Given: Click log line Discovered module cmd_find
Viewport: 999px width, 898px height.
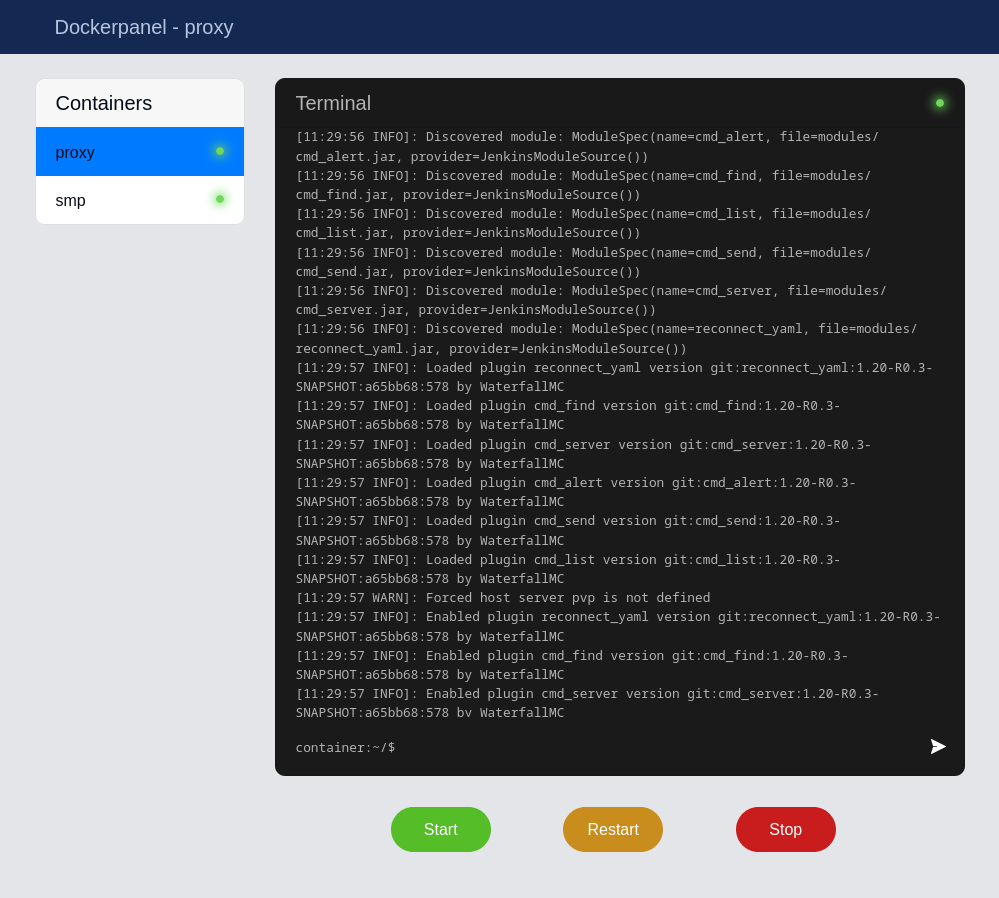Looking at the screenshot, I should [583, 185].
